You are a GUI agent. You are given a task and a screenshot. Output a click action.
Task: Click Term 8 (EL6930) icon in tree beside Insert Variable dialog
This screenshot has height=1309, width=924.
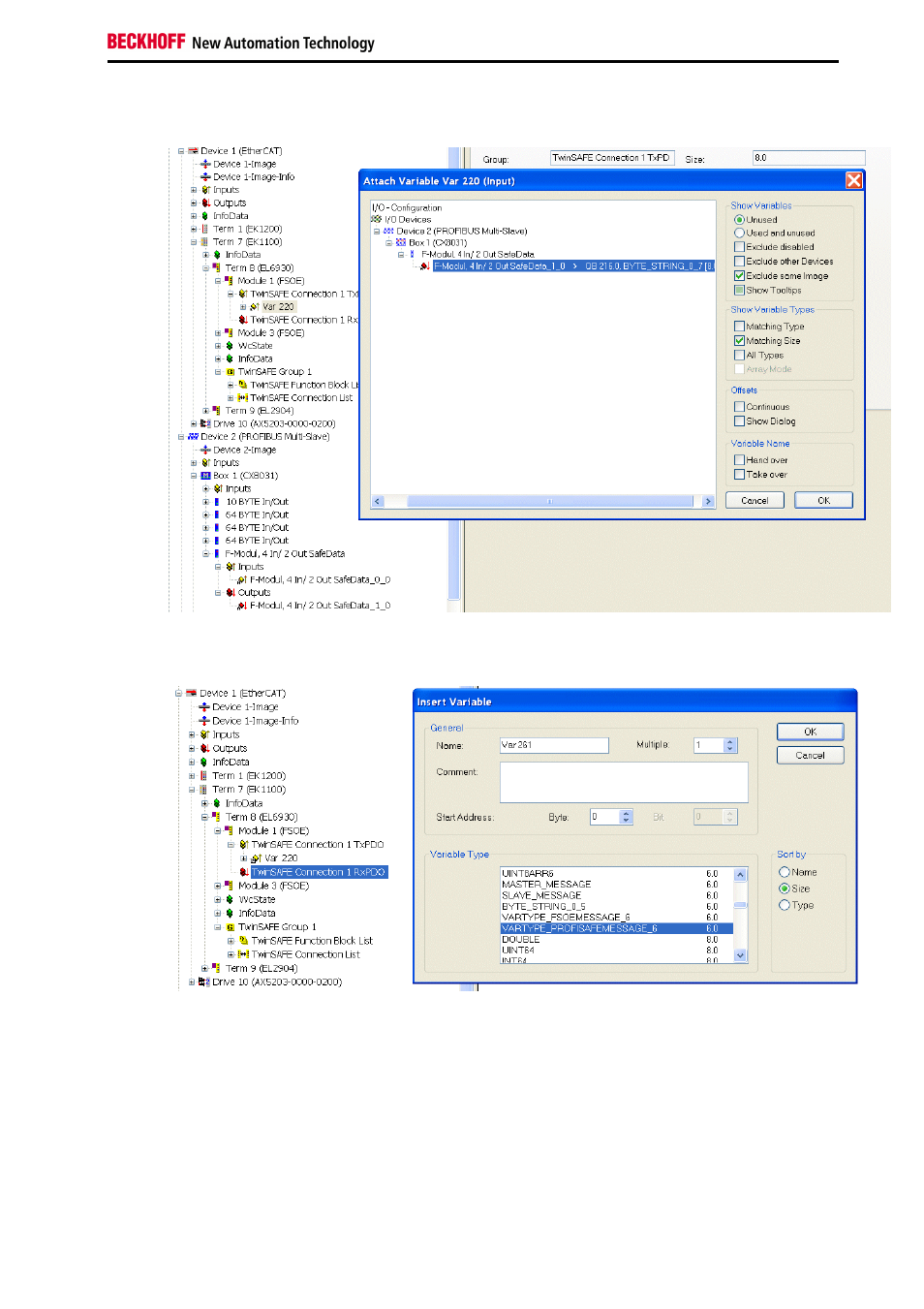(x=217, y=817)
